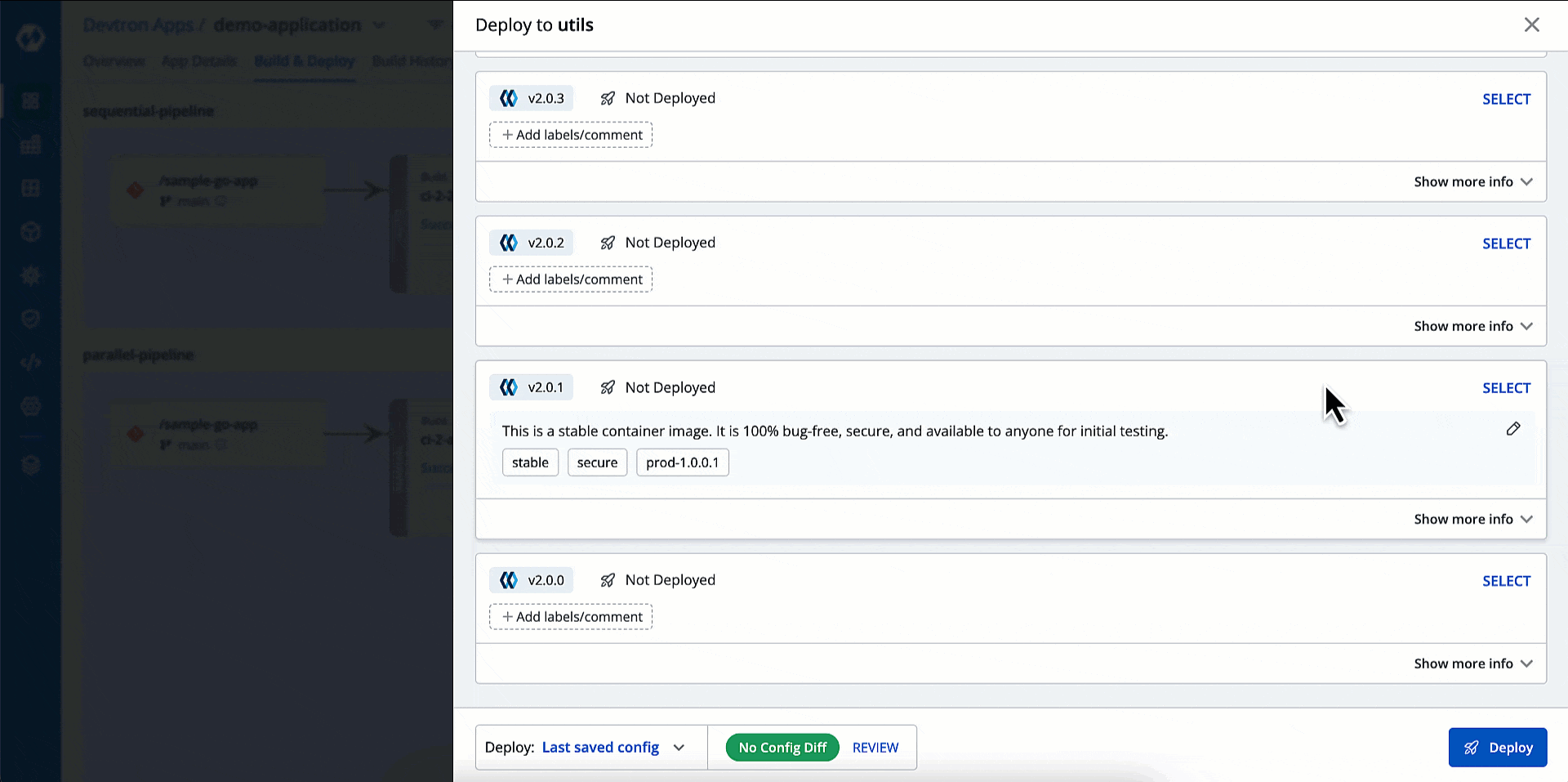
Task: Add labels/comment to v2.0.2 image
Action: coord(571,279)
